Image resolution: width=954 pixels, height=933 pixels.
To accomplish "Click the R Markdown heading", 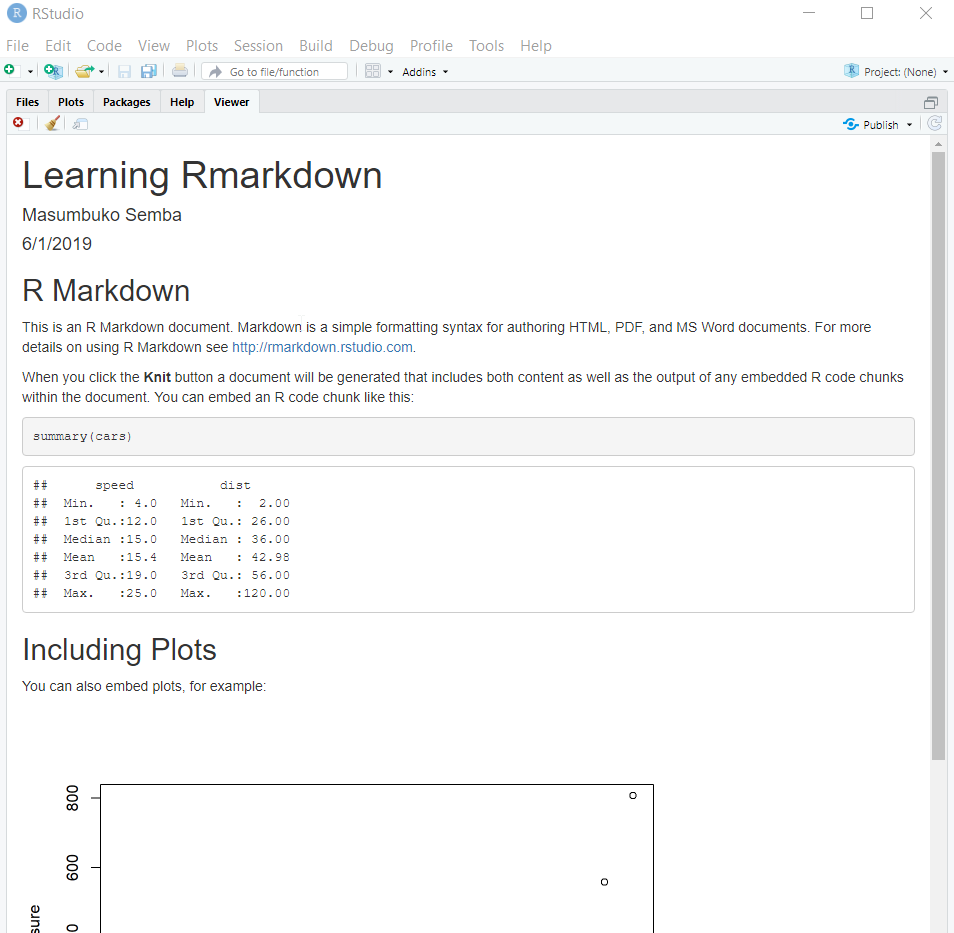I will pos(106,291).
